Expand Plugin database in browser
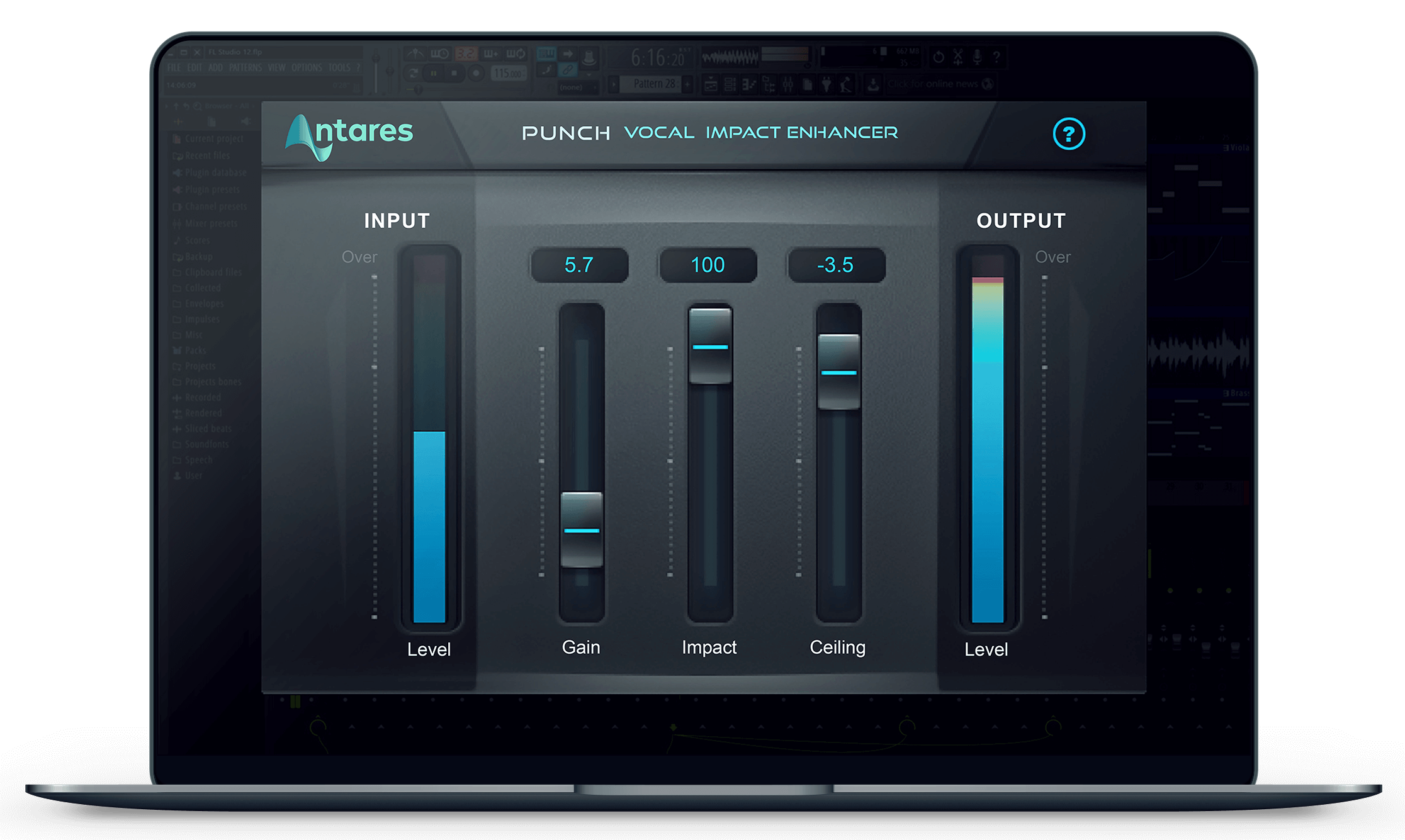 (x=210, y=172)
